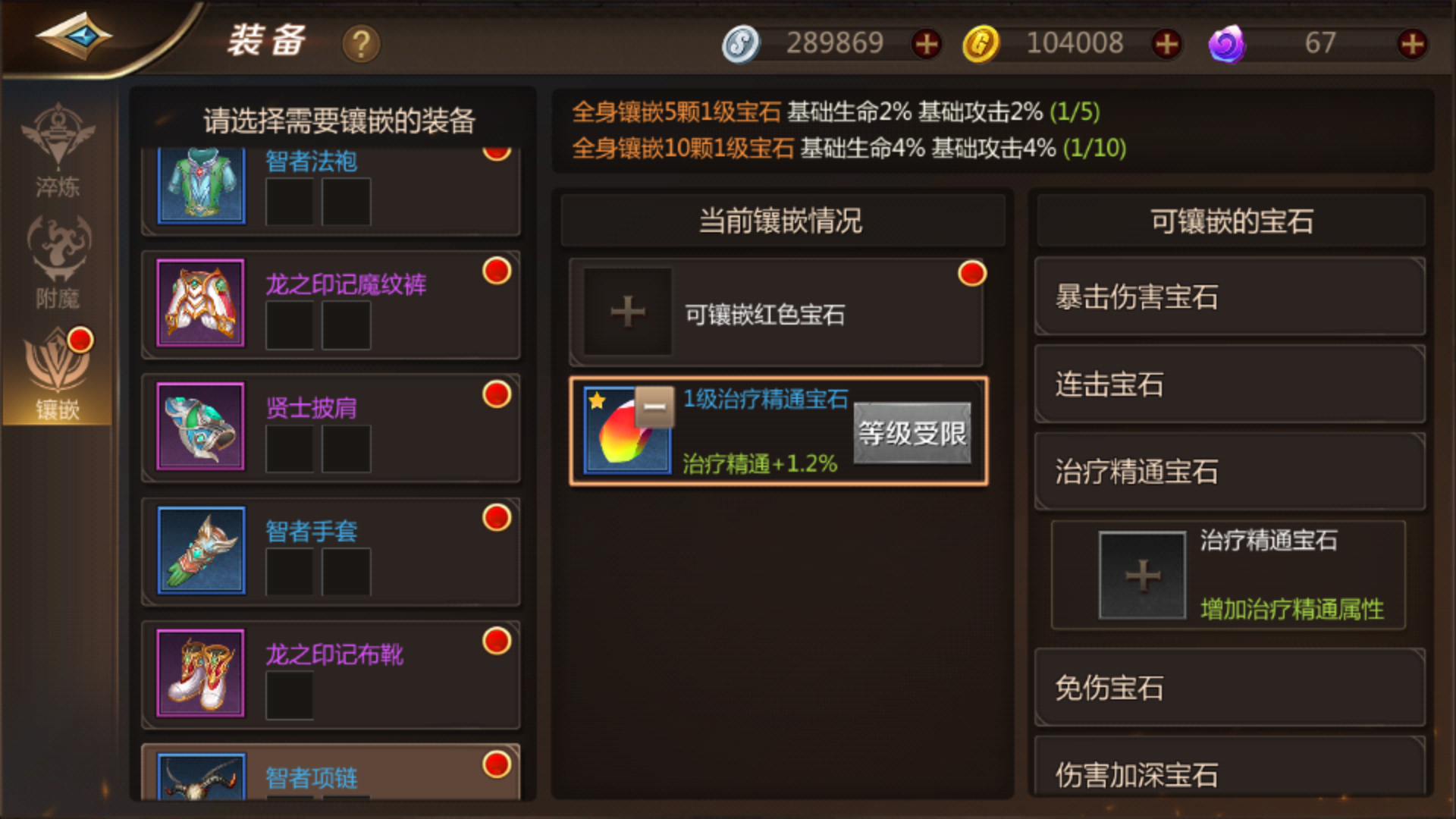This screenshot has width=1456, height=819.
Task: Remove gem using the minus icon
Action: click(654, 407)
